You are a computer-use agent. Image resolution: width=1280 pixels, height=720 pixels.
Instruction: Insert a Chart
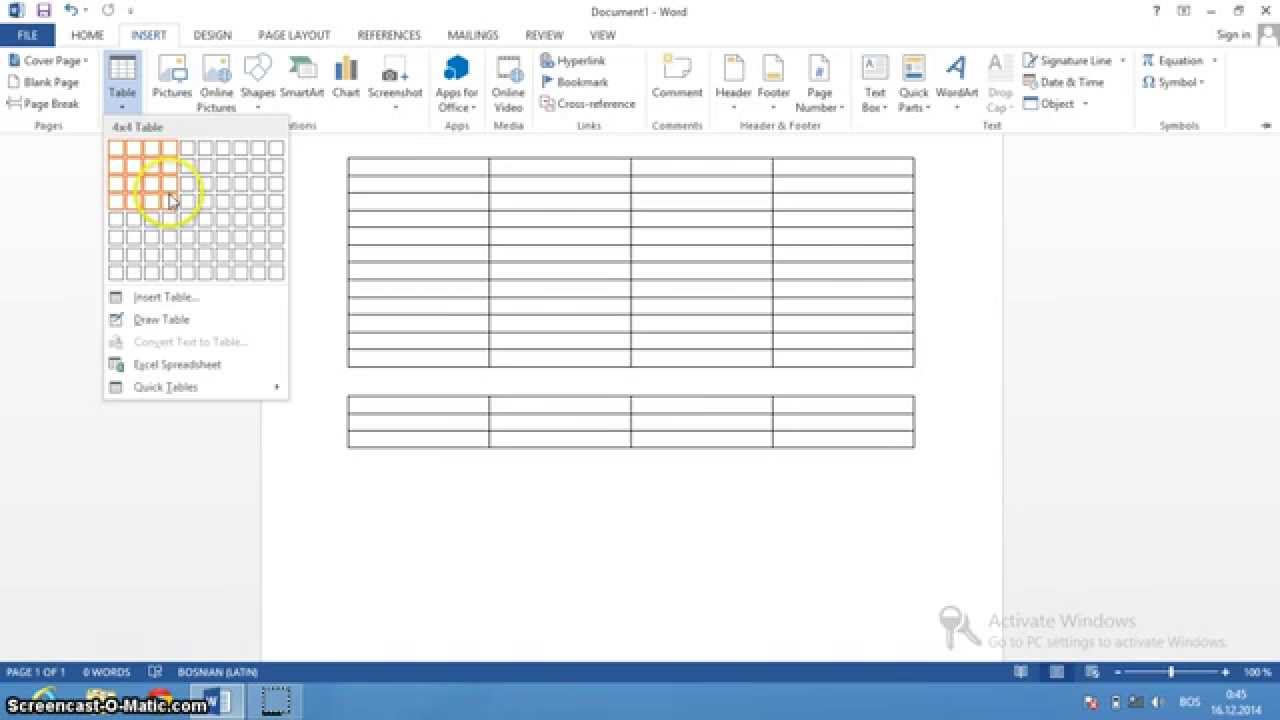[346, 78]
